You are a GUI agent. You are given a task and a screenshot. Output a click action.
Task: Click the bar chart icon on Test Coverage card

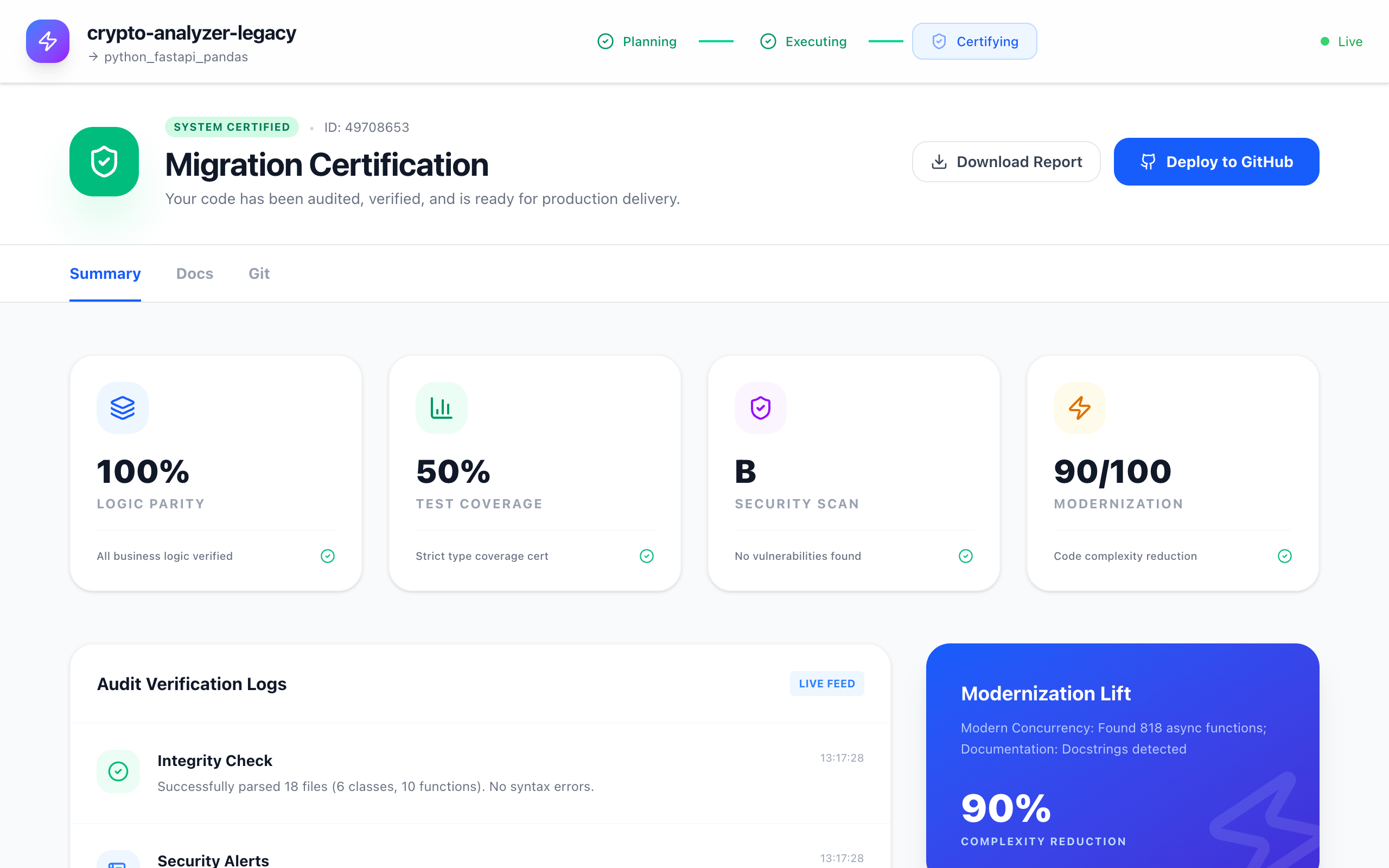[441, 407]
